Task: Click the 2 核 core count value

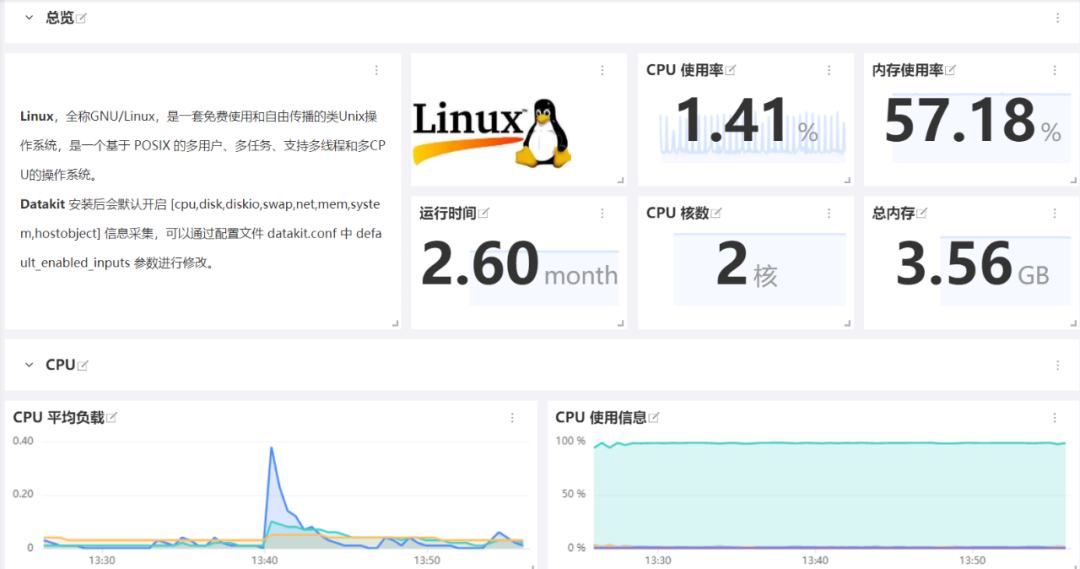Action: tap(747, 264)
